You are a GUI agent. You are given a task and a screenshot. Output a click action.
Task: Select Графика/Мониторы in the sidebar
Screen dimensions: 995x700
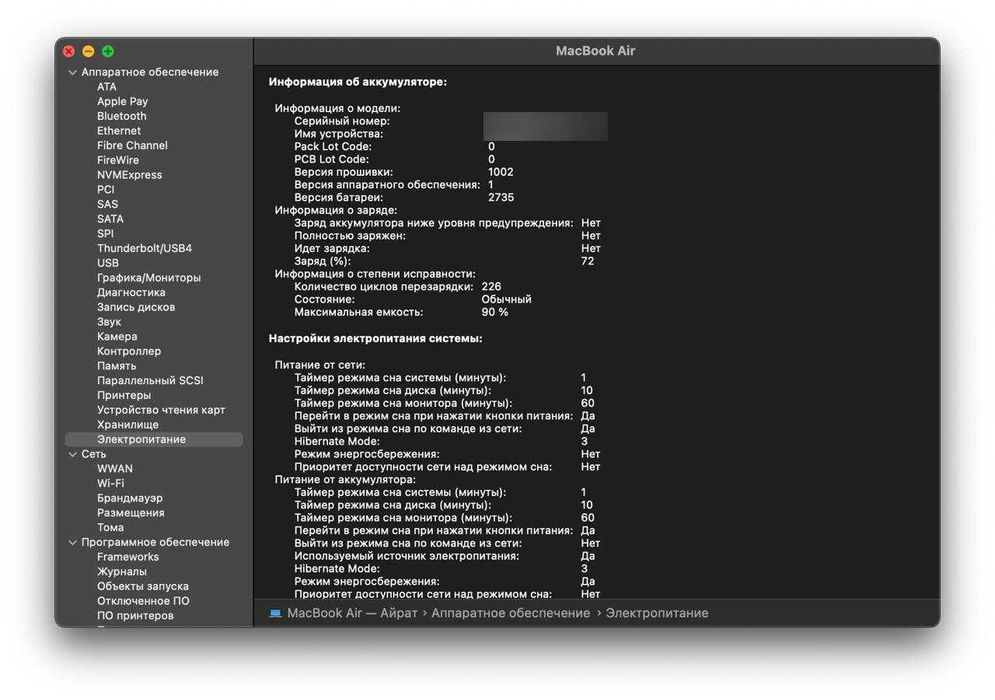click(148, 277)
